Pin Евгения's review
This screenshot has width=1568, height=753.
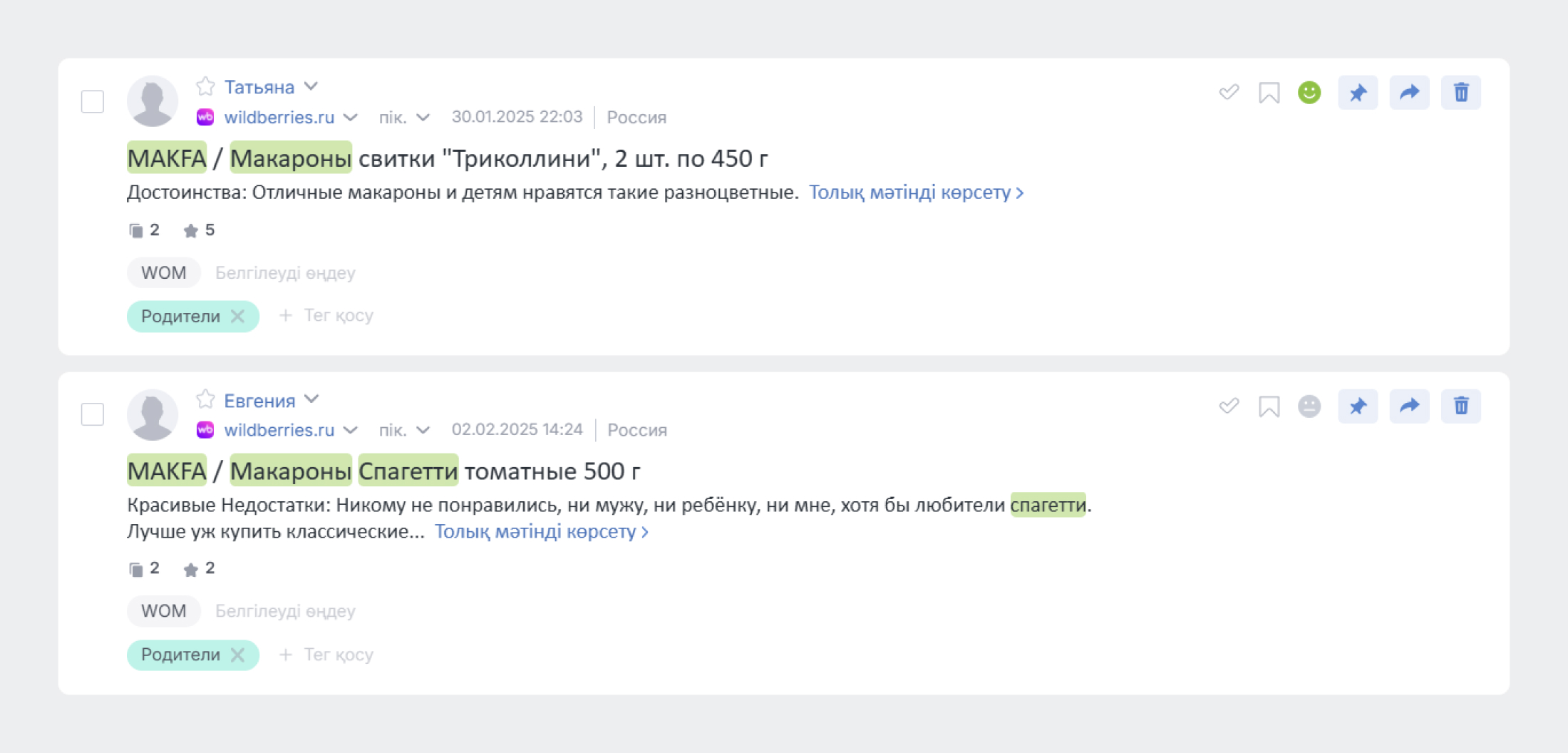(1358, 406)
